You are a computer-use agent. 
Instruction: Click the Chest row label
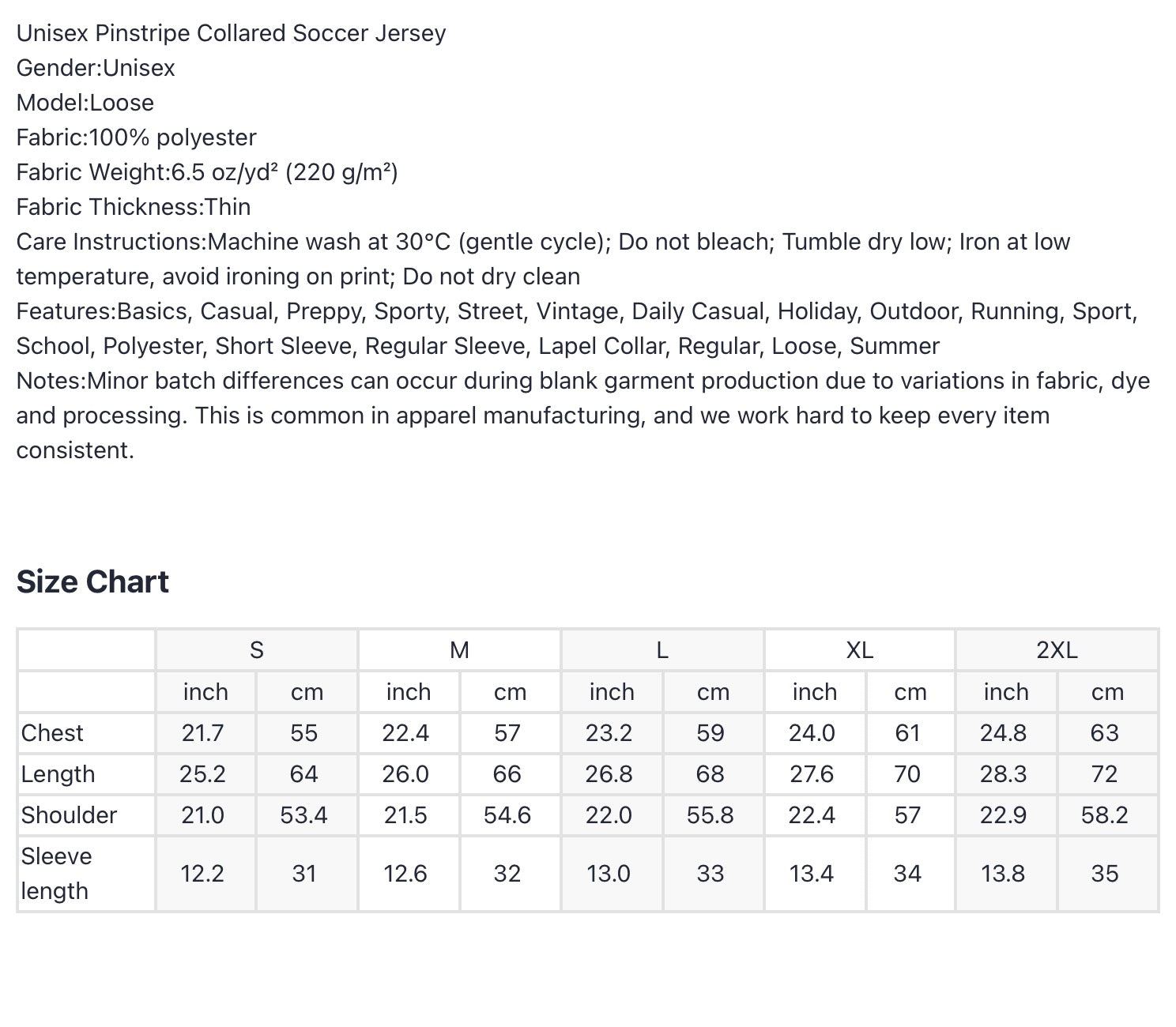click(x=52, y=733)
